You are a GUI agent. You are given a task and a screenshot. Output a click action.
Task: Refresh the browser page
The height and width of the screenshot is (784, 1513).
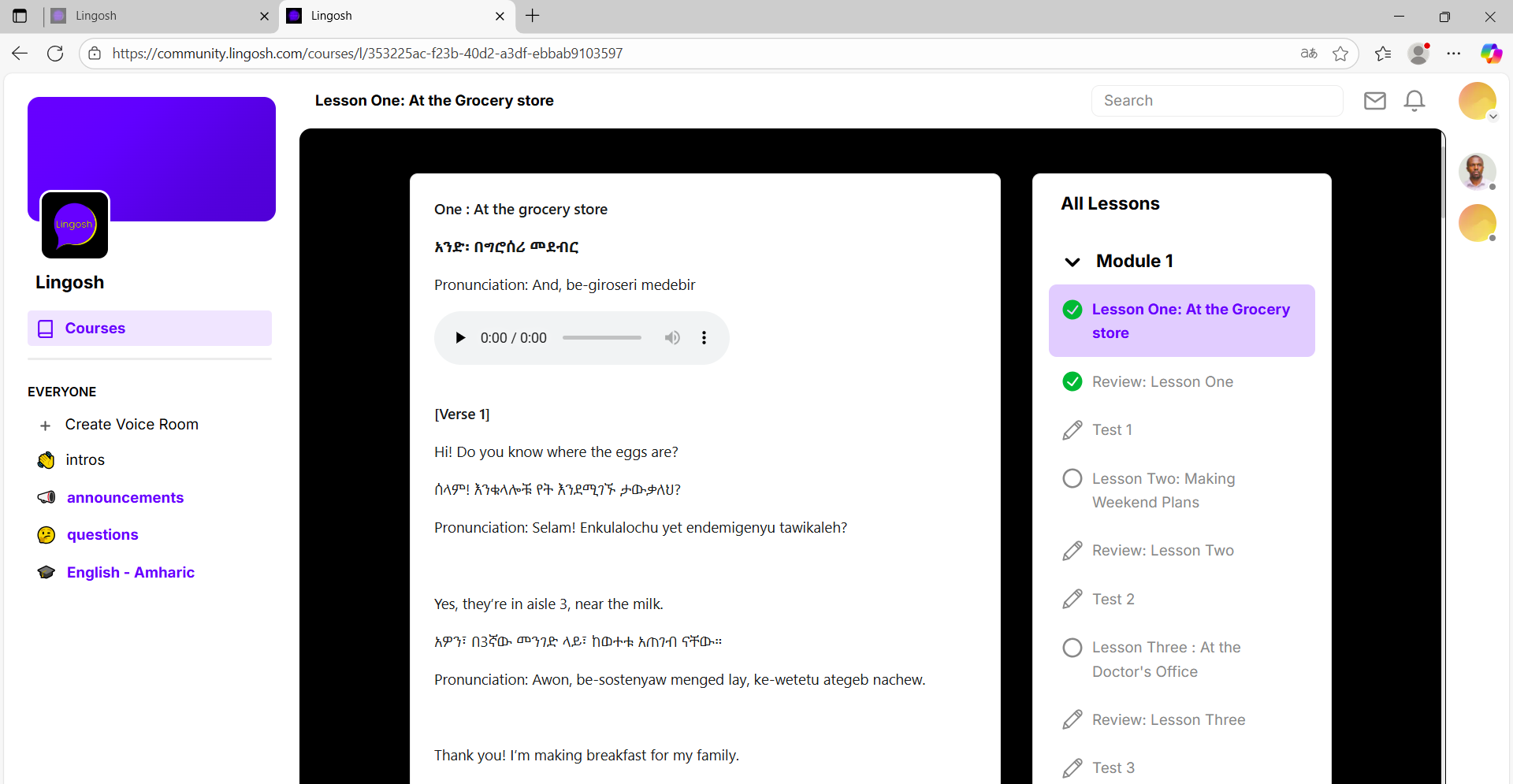[55, 54]
